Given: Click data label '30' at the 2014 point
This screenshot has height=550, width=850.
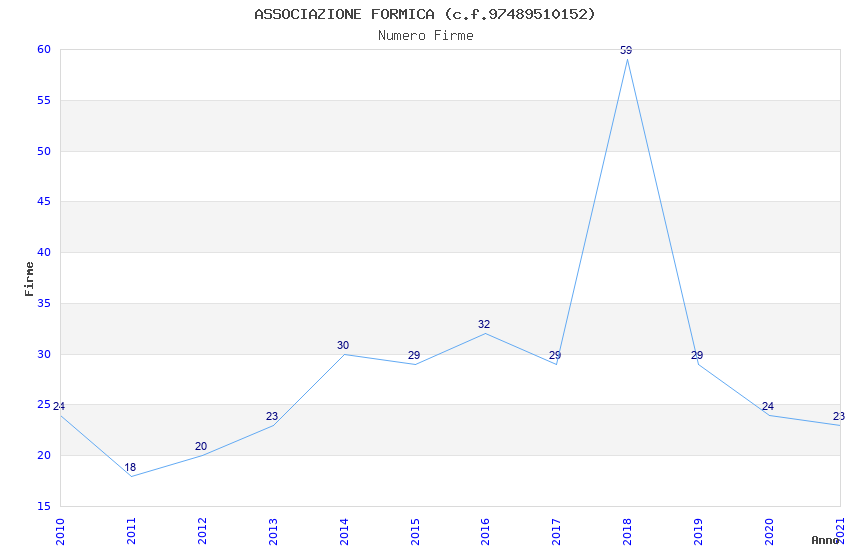Looking at the screenshot, I should coord(343,345).
